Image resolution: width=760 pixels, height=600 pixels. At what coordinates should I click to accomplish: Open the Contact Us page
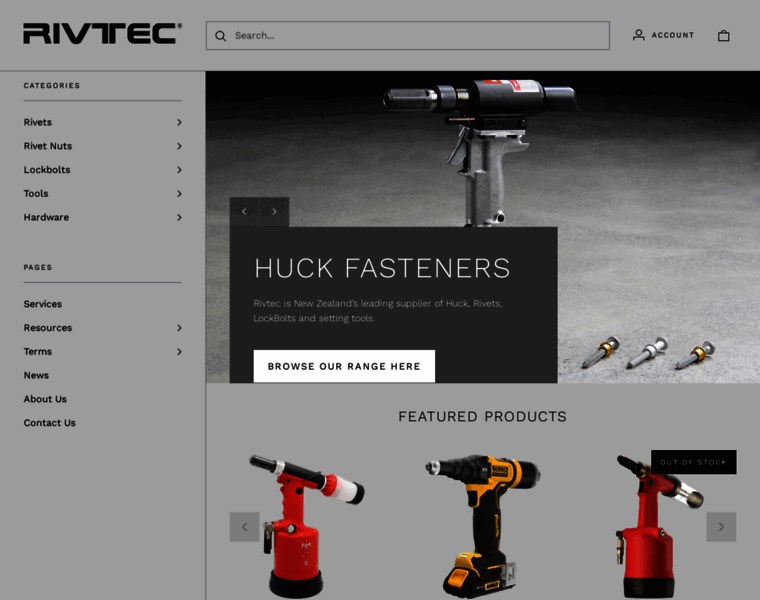[x=49, y=423]
